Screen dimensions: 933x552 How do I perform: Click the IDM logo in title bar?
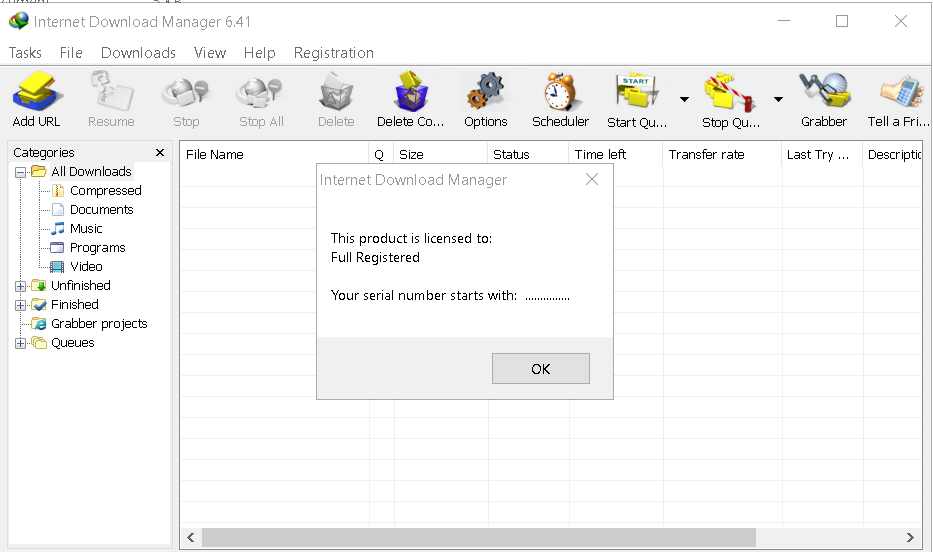(18, 21)
